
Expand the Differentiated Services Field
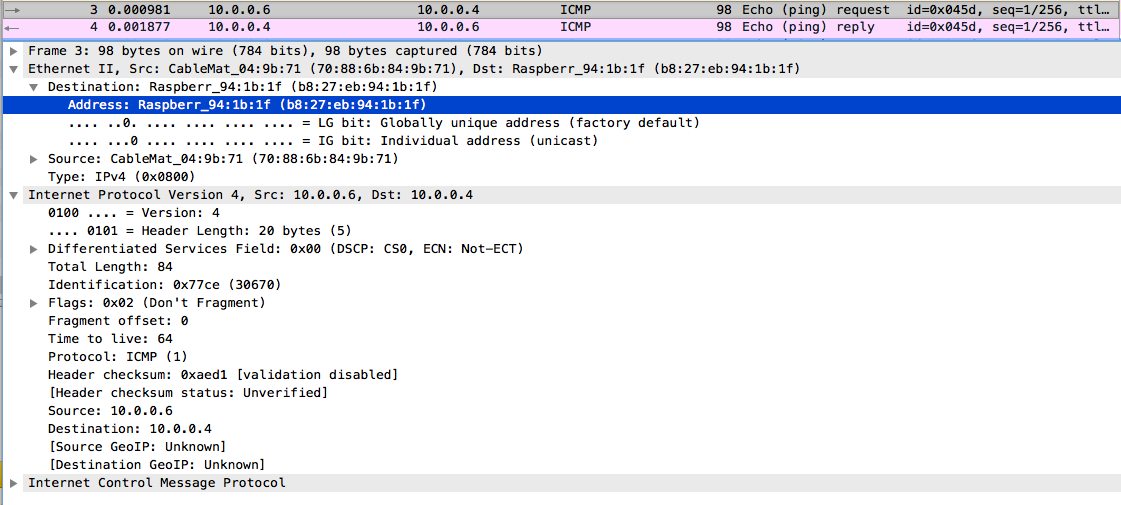tap(35, 249)
